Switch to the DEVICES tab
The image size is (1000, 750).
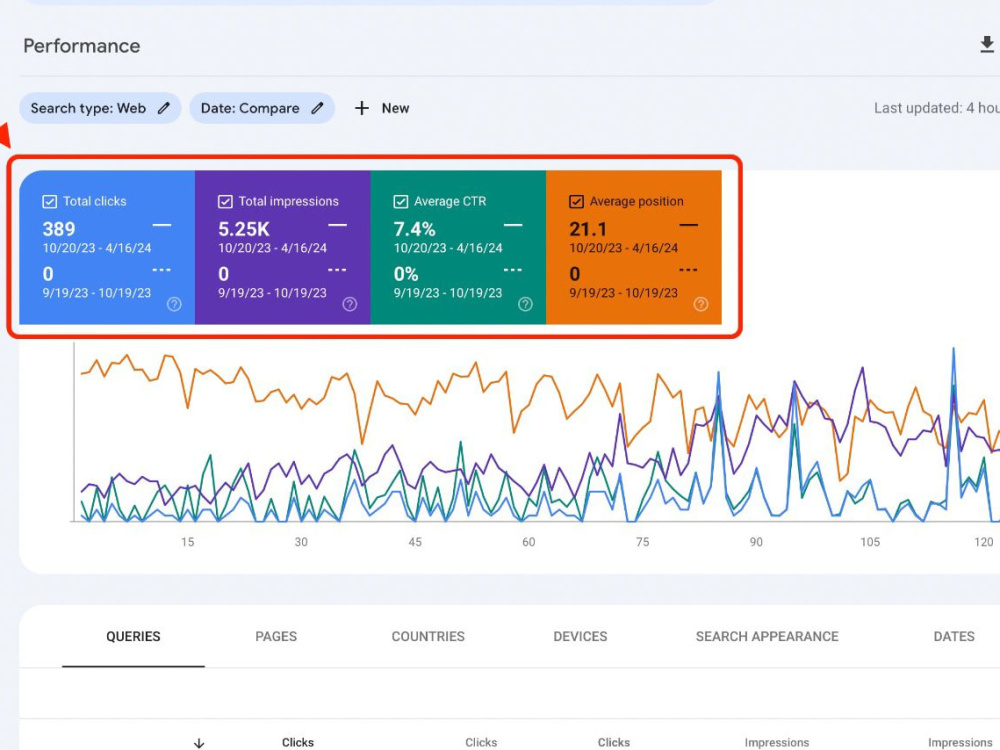[580, 636]
